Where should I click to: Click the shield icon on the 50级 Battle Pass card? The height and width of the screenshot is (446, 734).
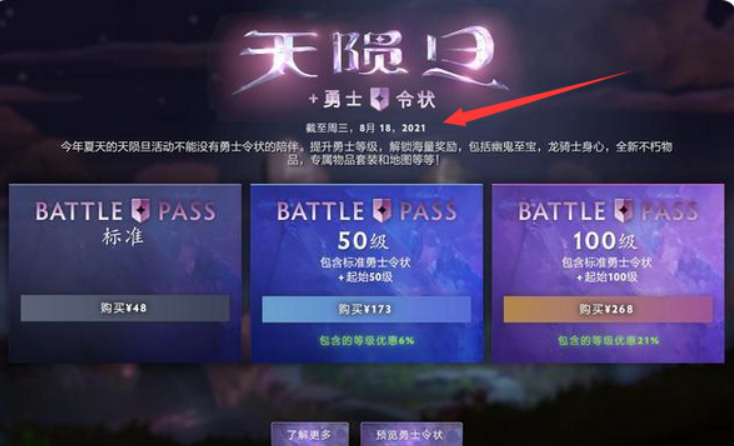coord(382,211)
